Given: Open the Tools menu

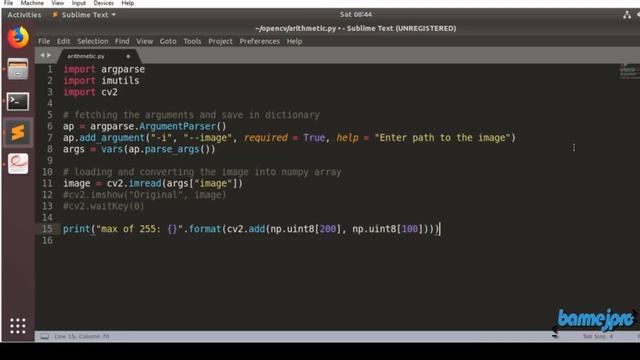Looking at the screenshot, I should point(192,41).
